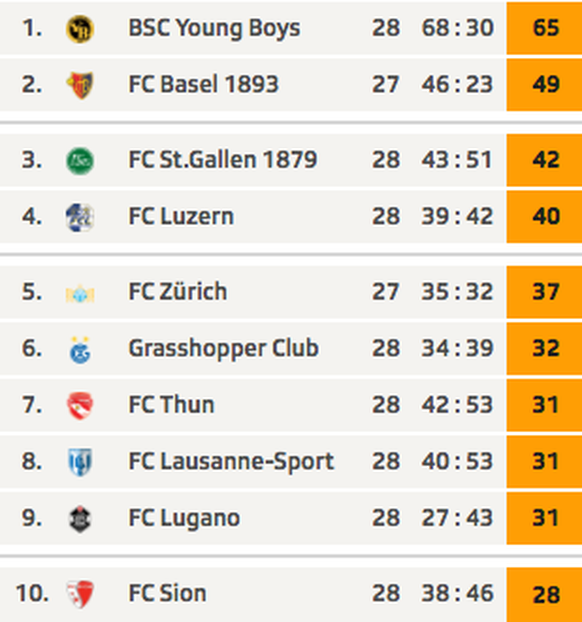Click the 27:43 goals of FC Lugano

pos(457,518)
